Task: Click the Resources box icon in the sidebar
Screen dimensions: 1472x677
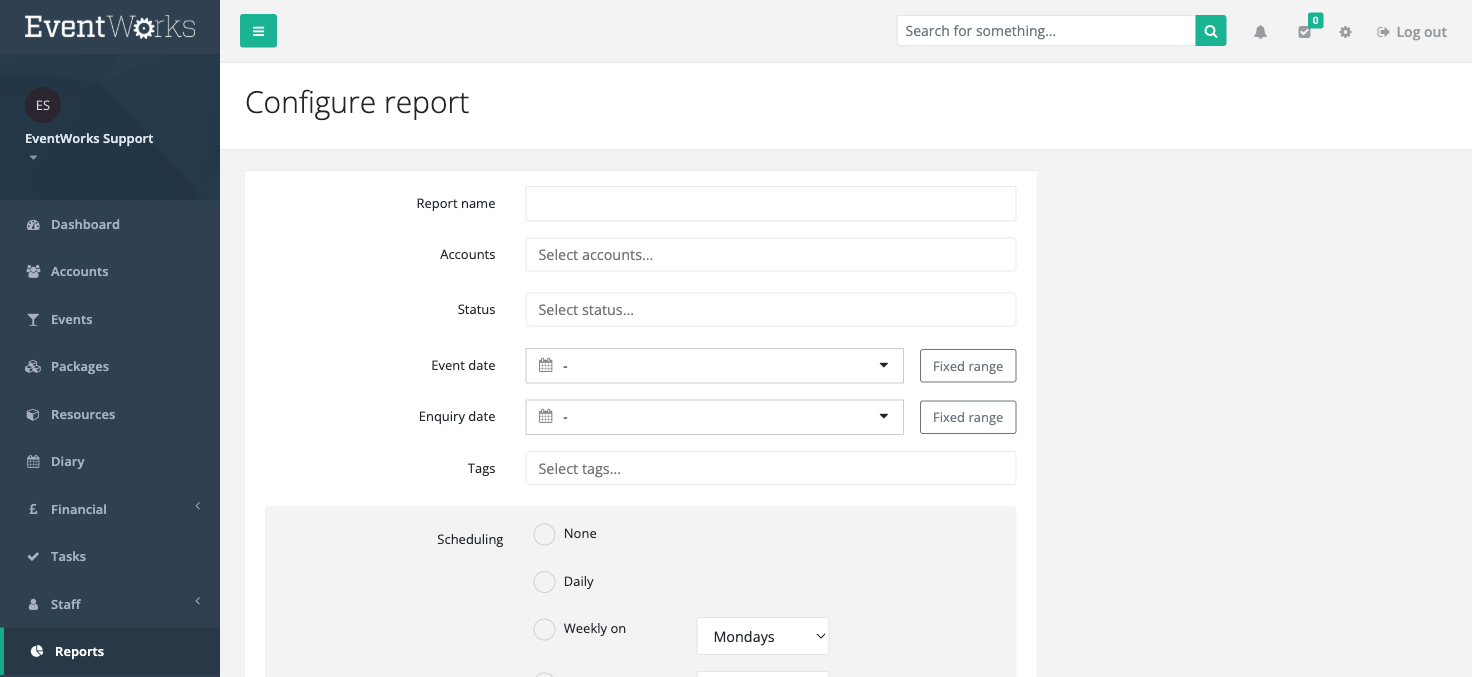Action: [x=33, y=415]
